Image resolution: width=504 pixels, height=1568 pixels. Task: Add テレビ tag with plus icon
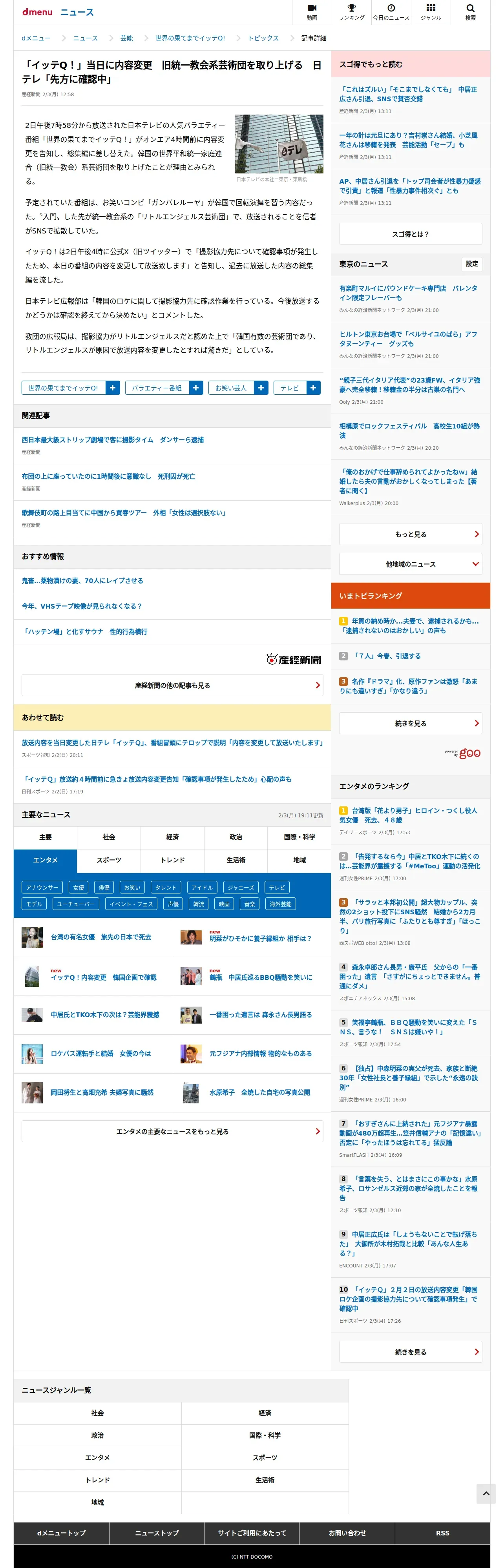coord(314,388)
